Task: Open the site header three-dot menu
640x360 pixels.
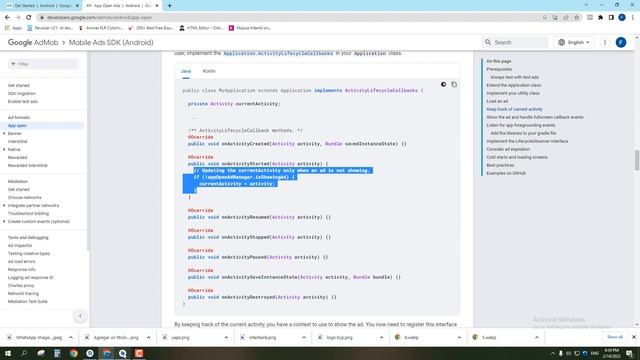Action: coord(605,42)
